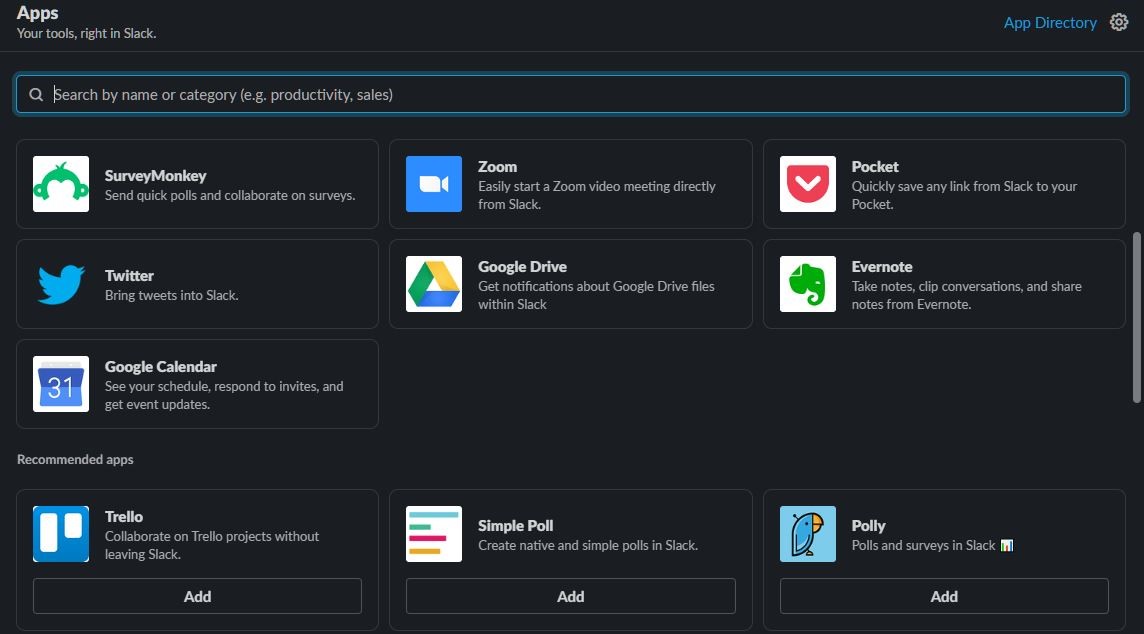
Task: Click 'Your tools, right in Slack.' subtitle
Action: click(86, 34)
